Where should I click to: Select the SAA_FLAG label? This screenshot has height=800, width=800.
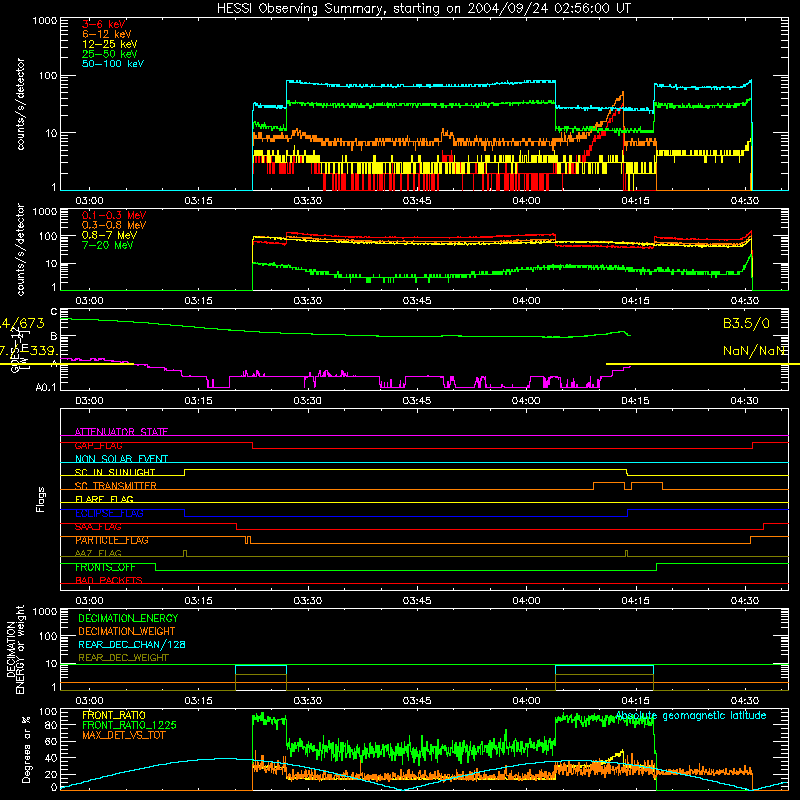coord(98,527)
